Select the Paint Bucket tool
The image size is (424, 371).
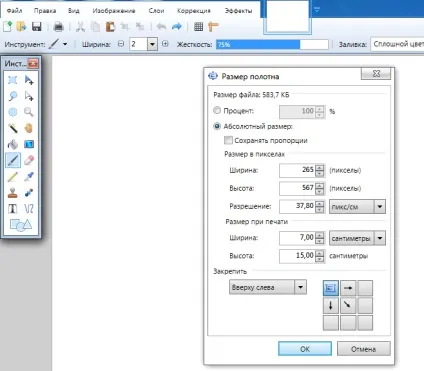(13, 144)
